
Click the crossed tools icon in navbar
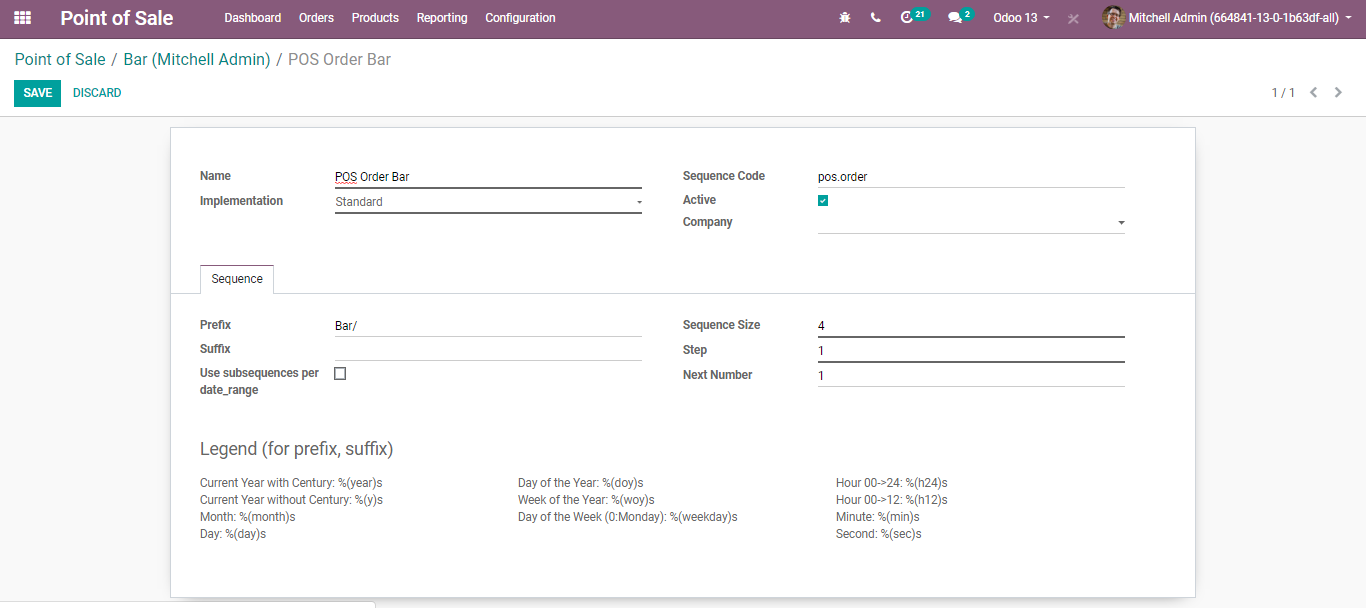coord(1073,18)
